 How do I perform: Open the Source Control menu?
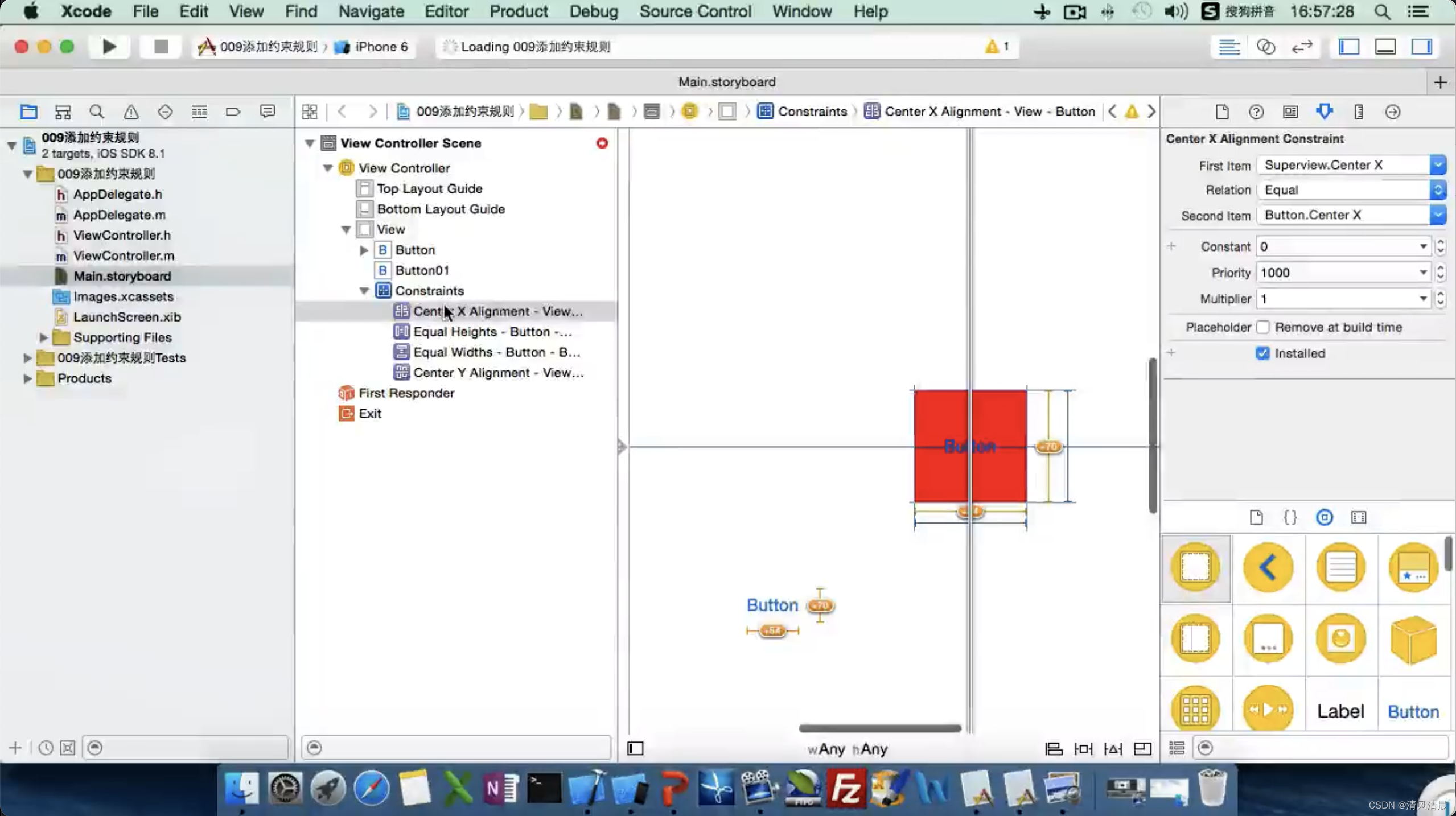[x=695, y=11]
